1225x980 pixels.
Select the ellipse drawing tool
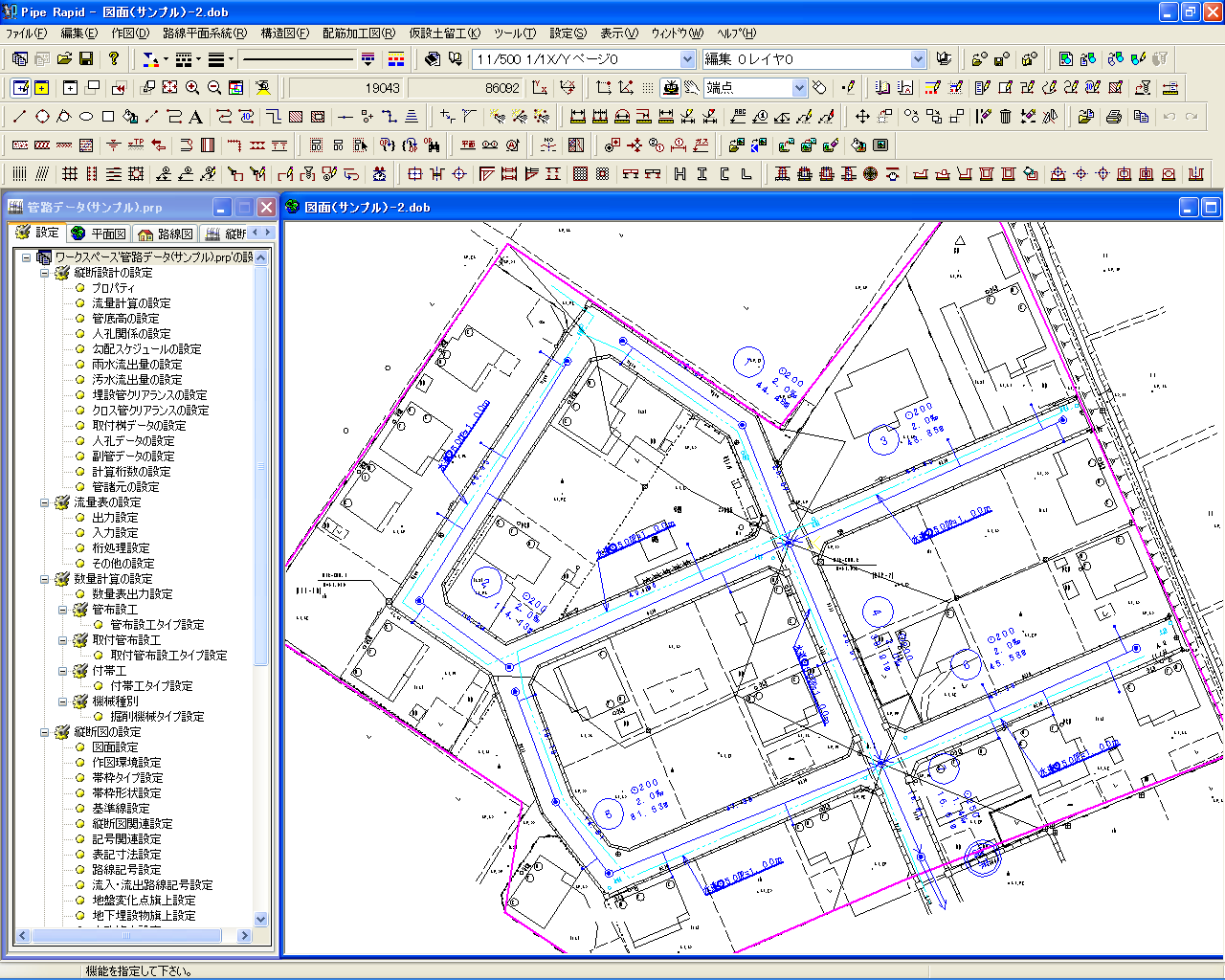86,117
